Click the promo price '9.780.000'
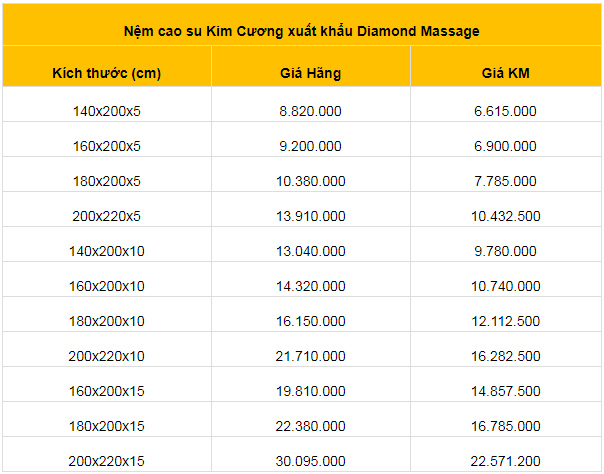Image resolution: width=604 pixels, height=474 pixels. tap(505, 251)
